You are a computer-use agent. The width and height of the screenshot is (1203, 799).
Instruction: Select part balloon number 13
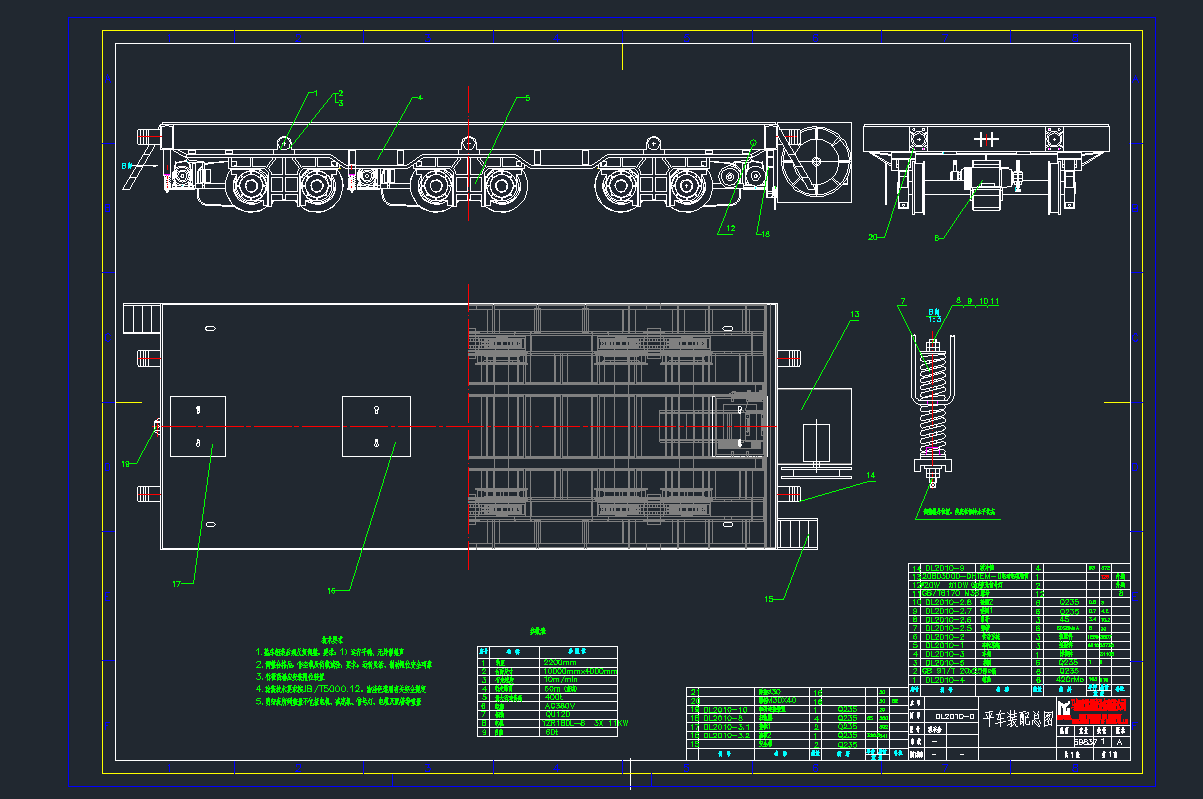pyautogui.click(x=854, y=315)
